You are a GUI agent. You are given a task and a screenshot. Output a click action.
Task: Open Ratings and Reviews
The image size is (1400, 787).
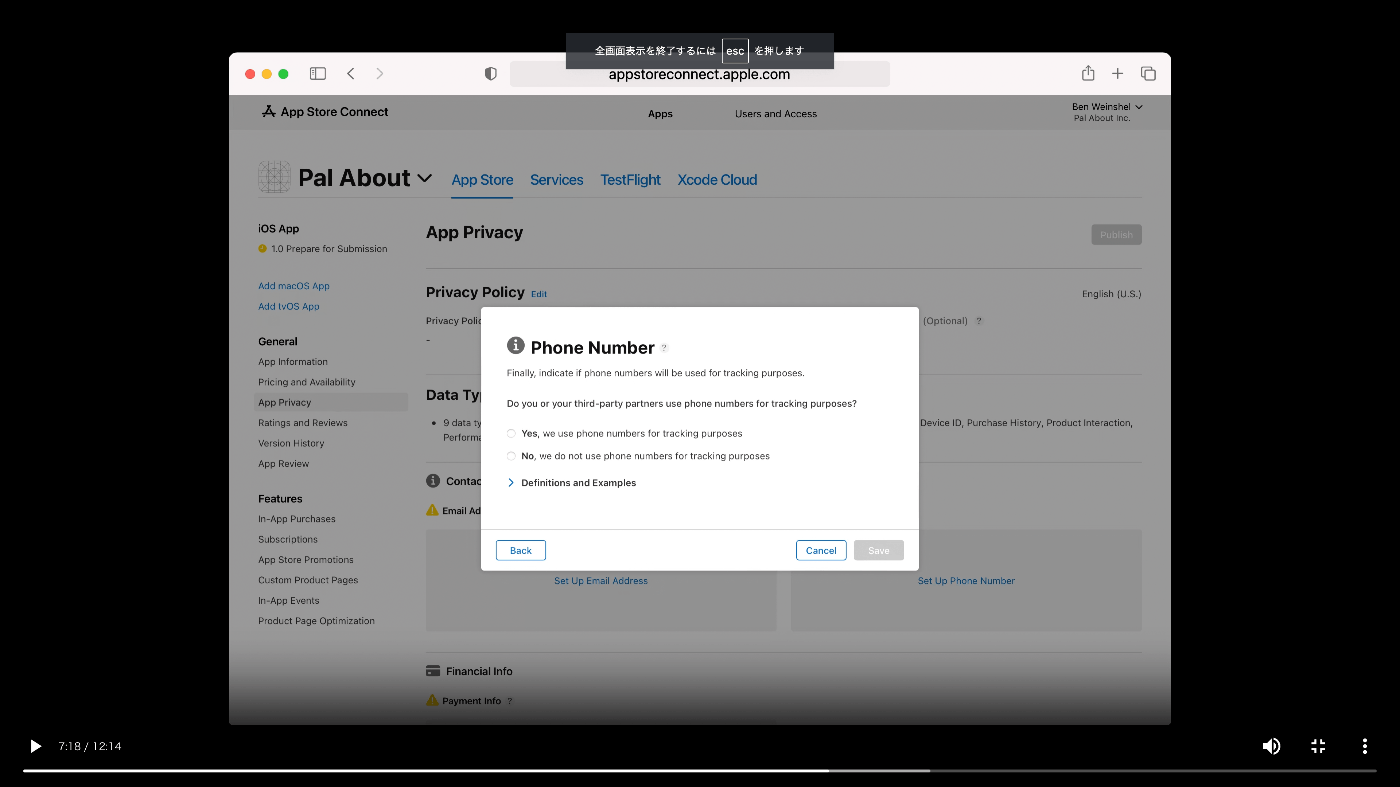303,423
